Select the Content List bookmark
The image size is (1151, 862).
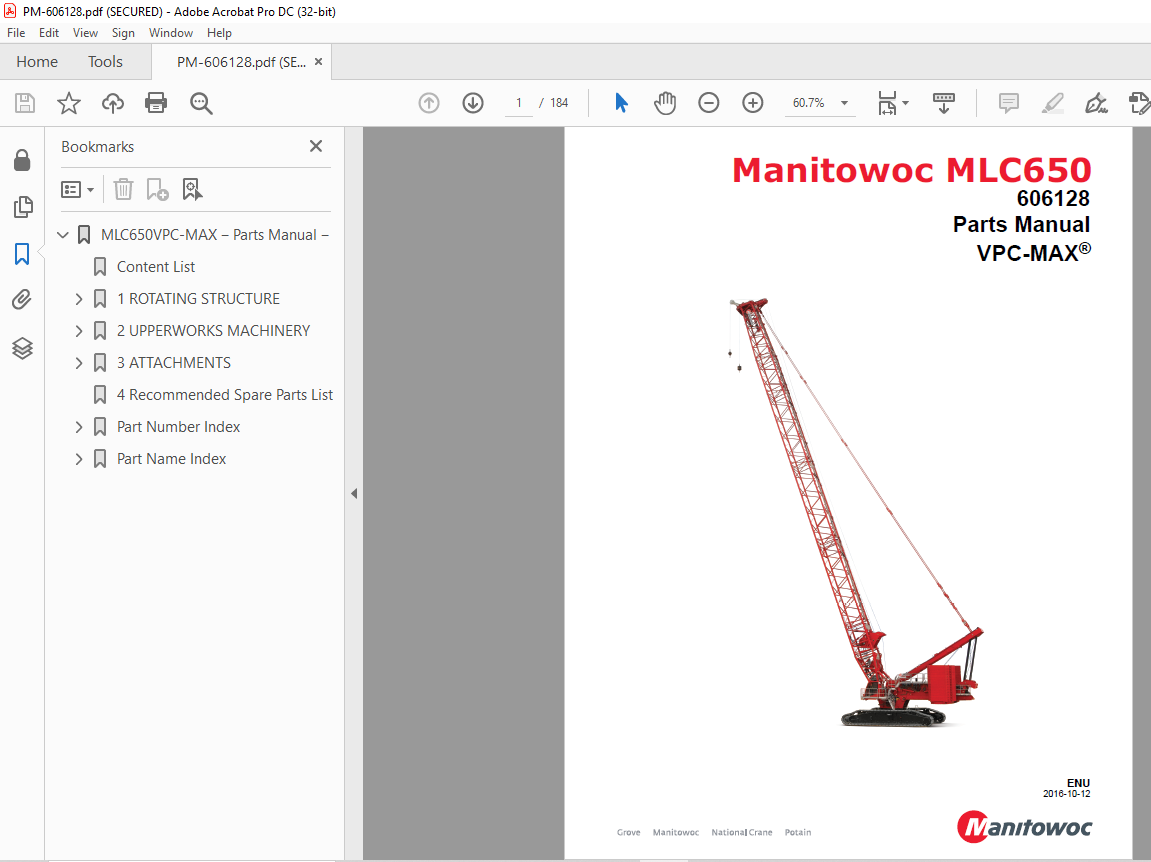point(156,267)
